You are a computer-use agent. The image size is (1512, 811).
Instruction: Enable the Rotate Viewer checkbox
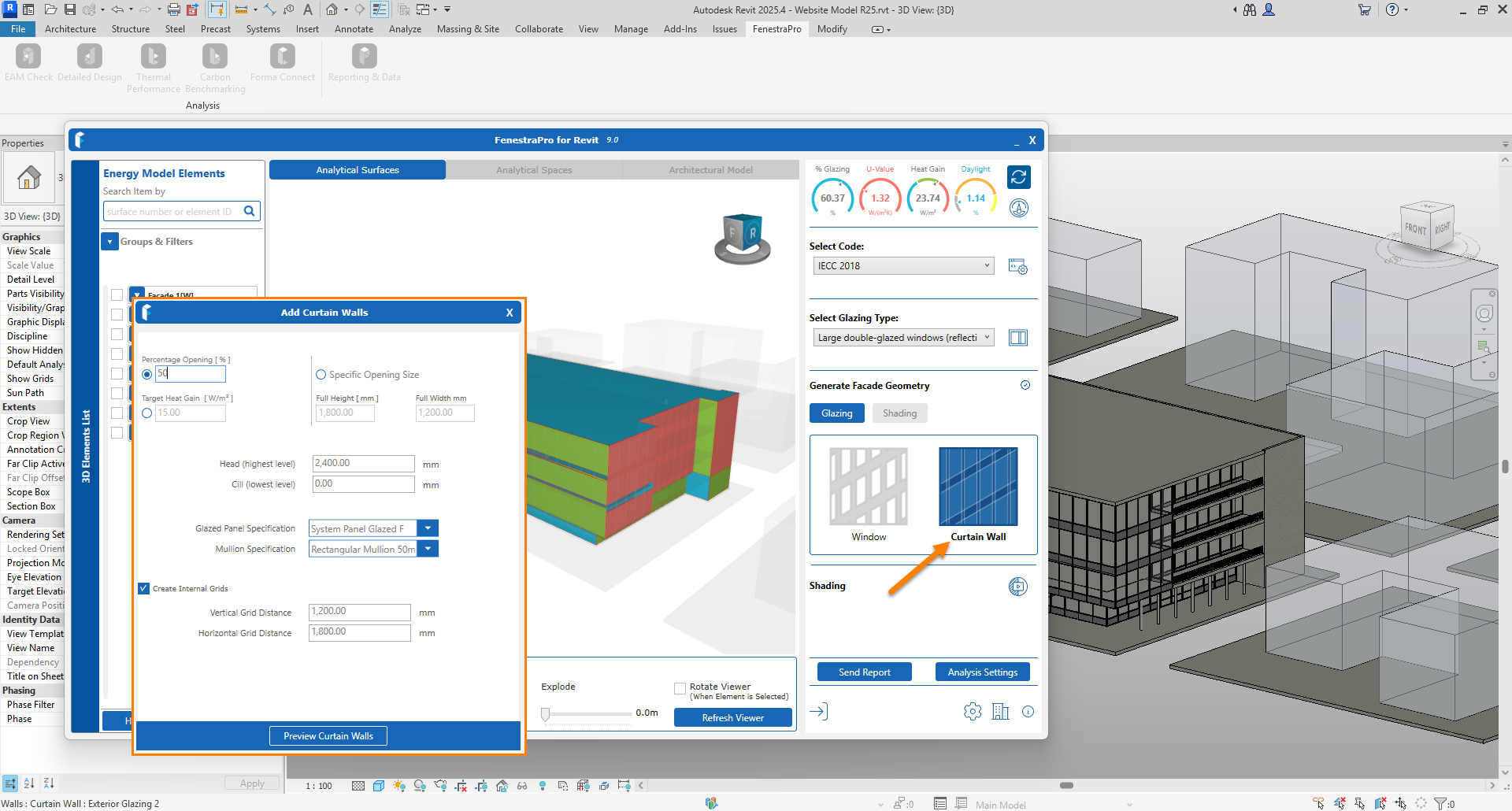pos(680,688)
